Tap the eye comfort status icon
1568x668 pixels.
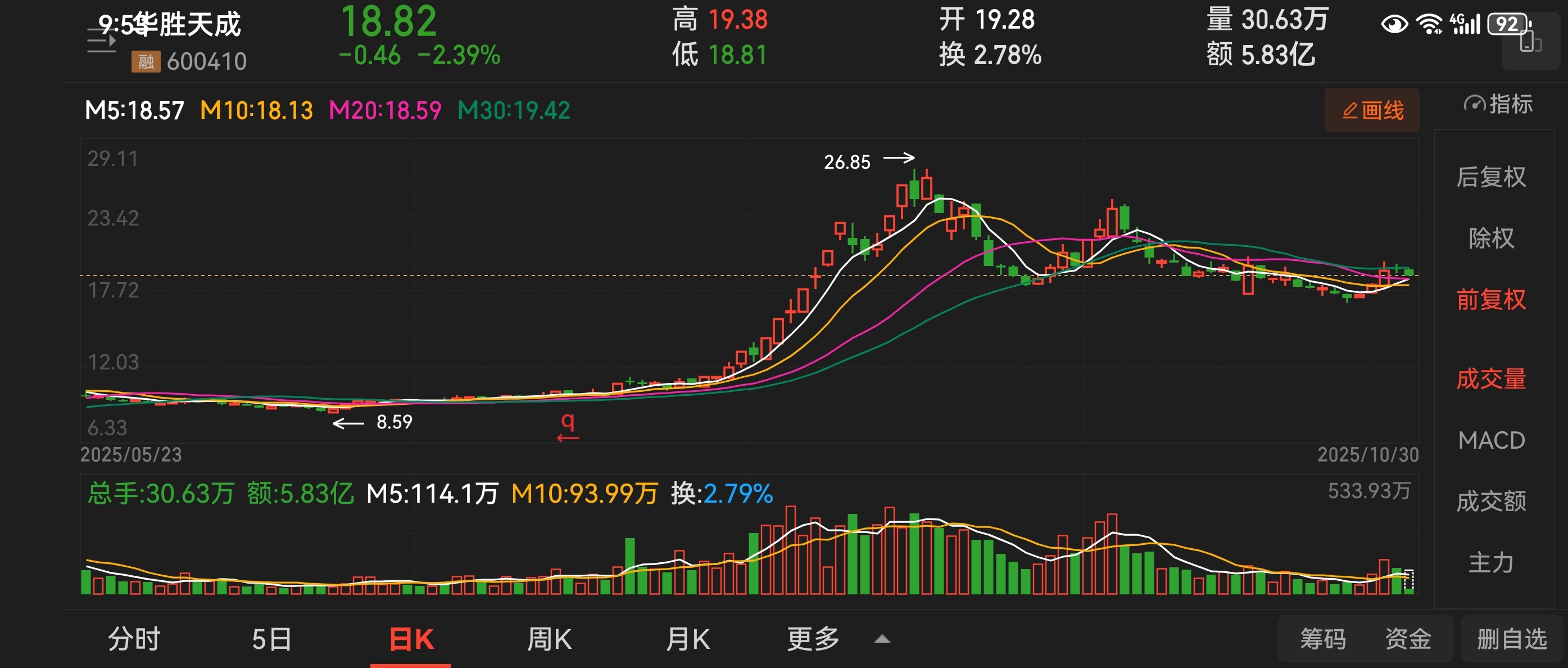pos(1394,25)
